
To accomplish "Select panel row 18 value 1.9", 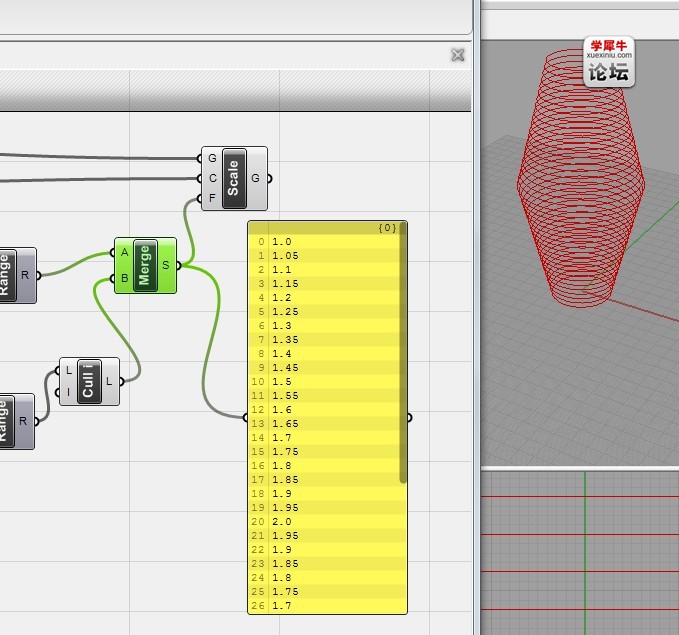I will pyautogui.click(x=327, y=494).
